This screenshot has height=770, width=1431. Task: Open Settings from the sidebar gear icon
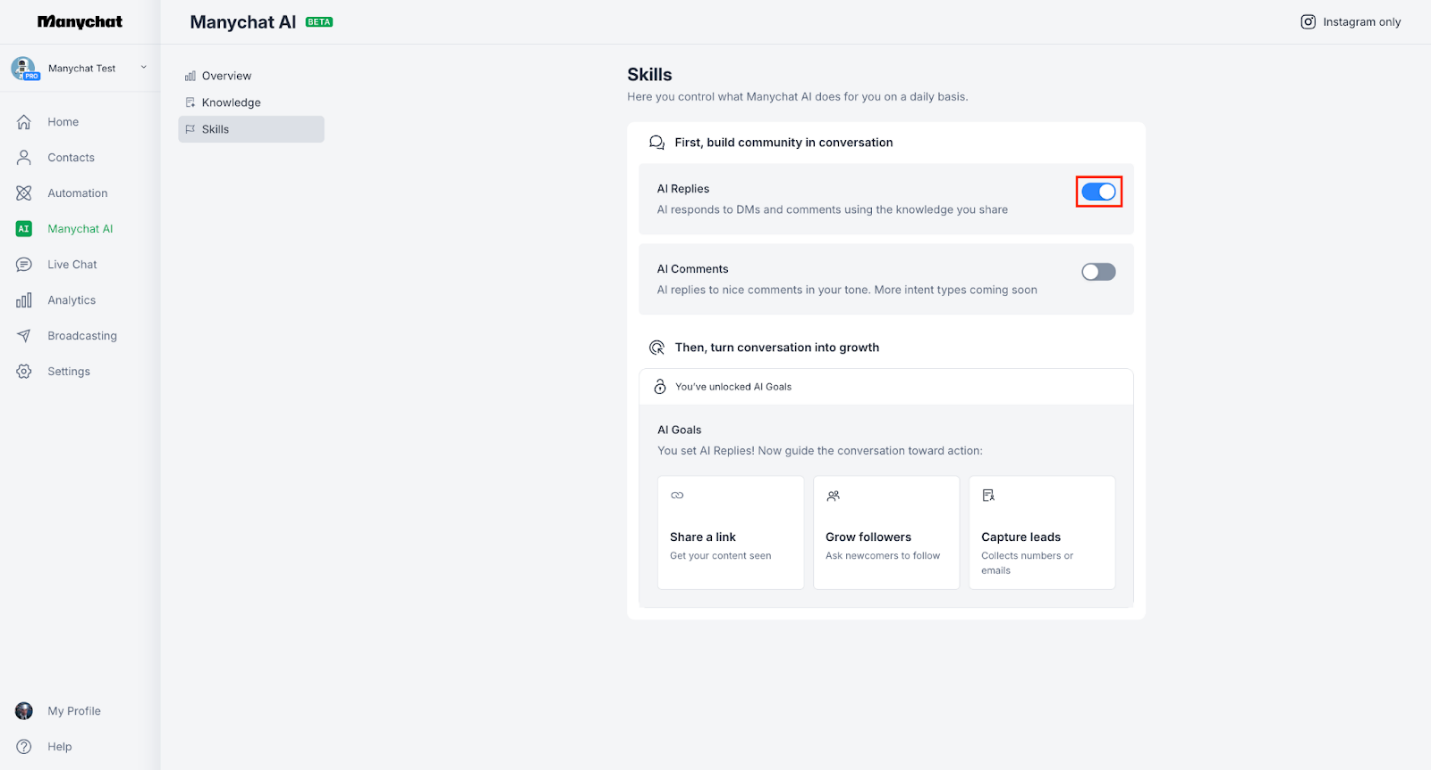coord(68,371)
